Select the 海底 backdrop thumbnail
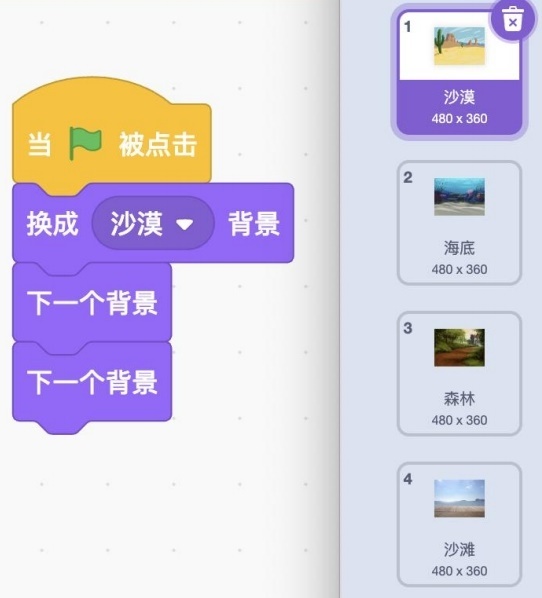Screen dimensions: 542x598 pos(460,223)
